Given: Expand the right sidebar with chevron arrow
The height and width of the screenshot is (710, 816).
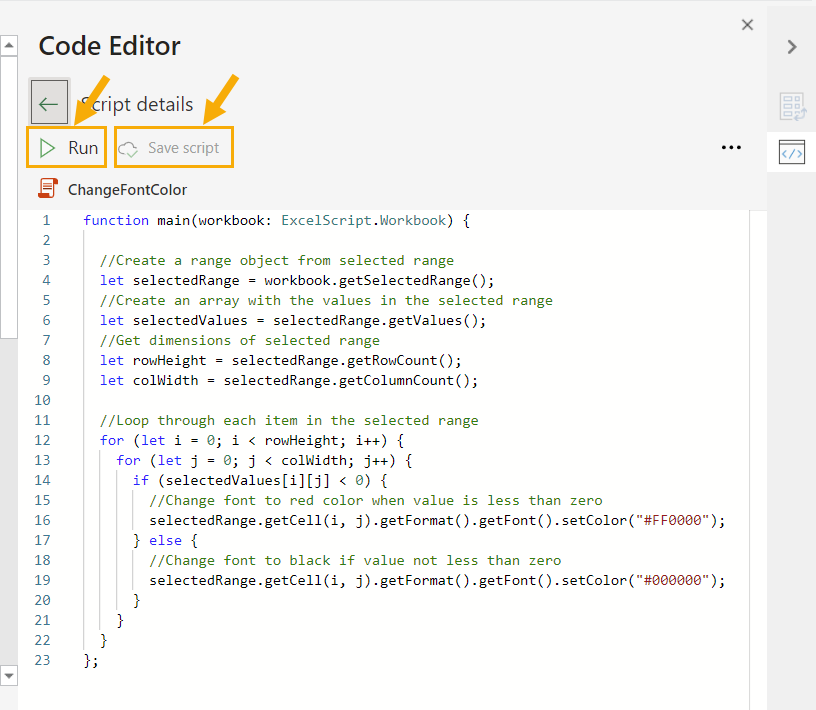Looking at the screenshot, I should point(791,46).
